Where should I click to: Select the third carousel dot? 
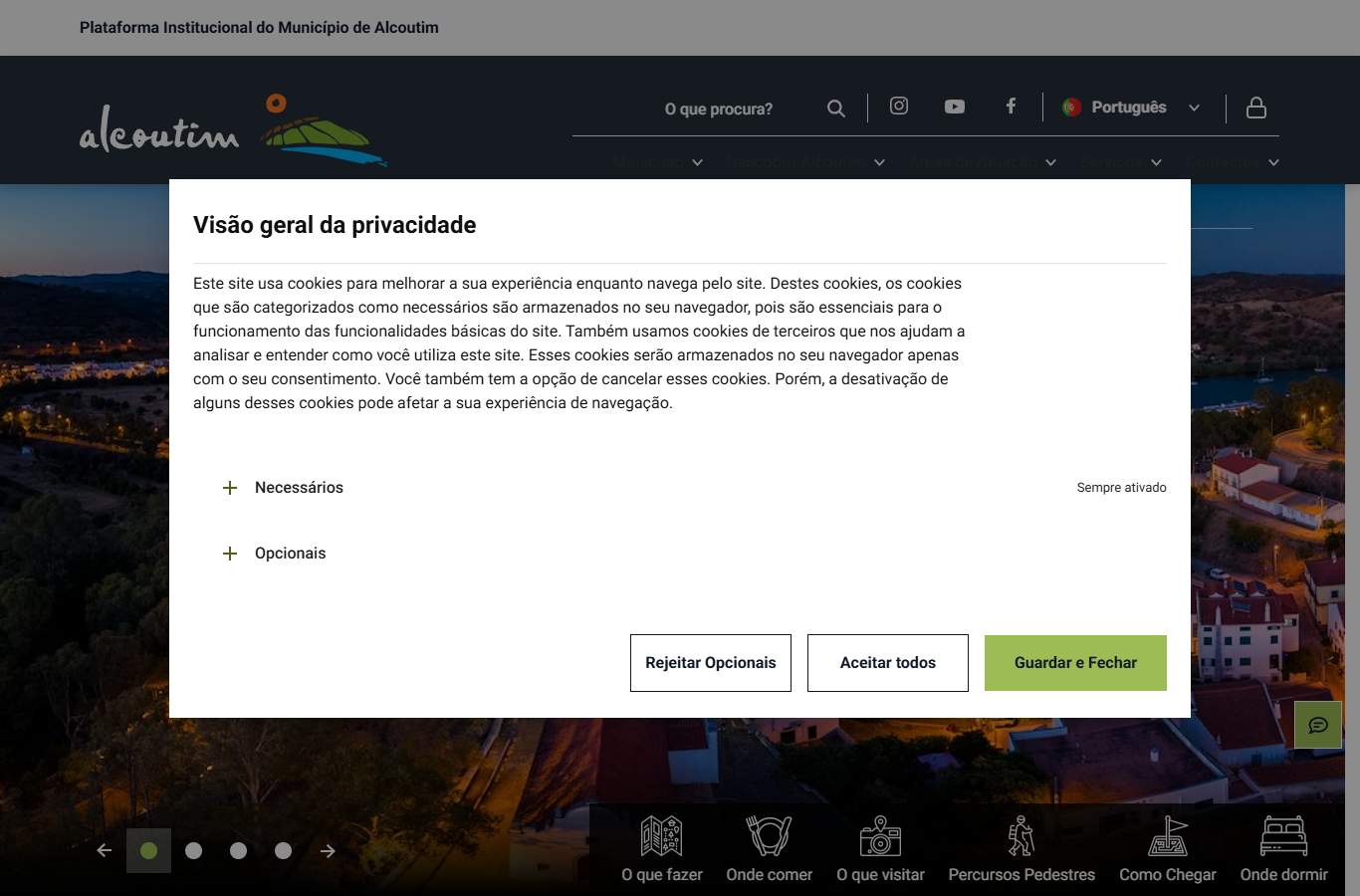point(238,850)
